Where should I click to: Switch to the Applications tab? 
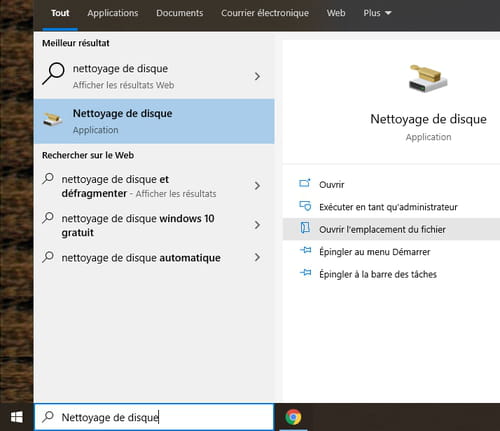[113, 13]
